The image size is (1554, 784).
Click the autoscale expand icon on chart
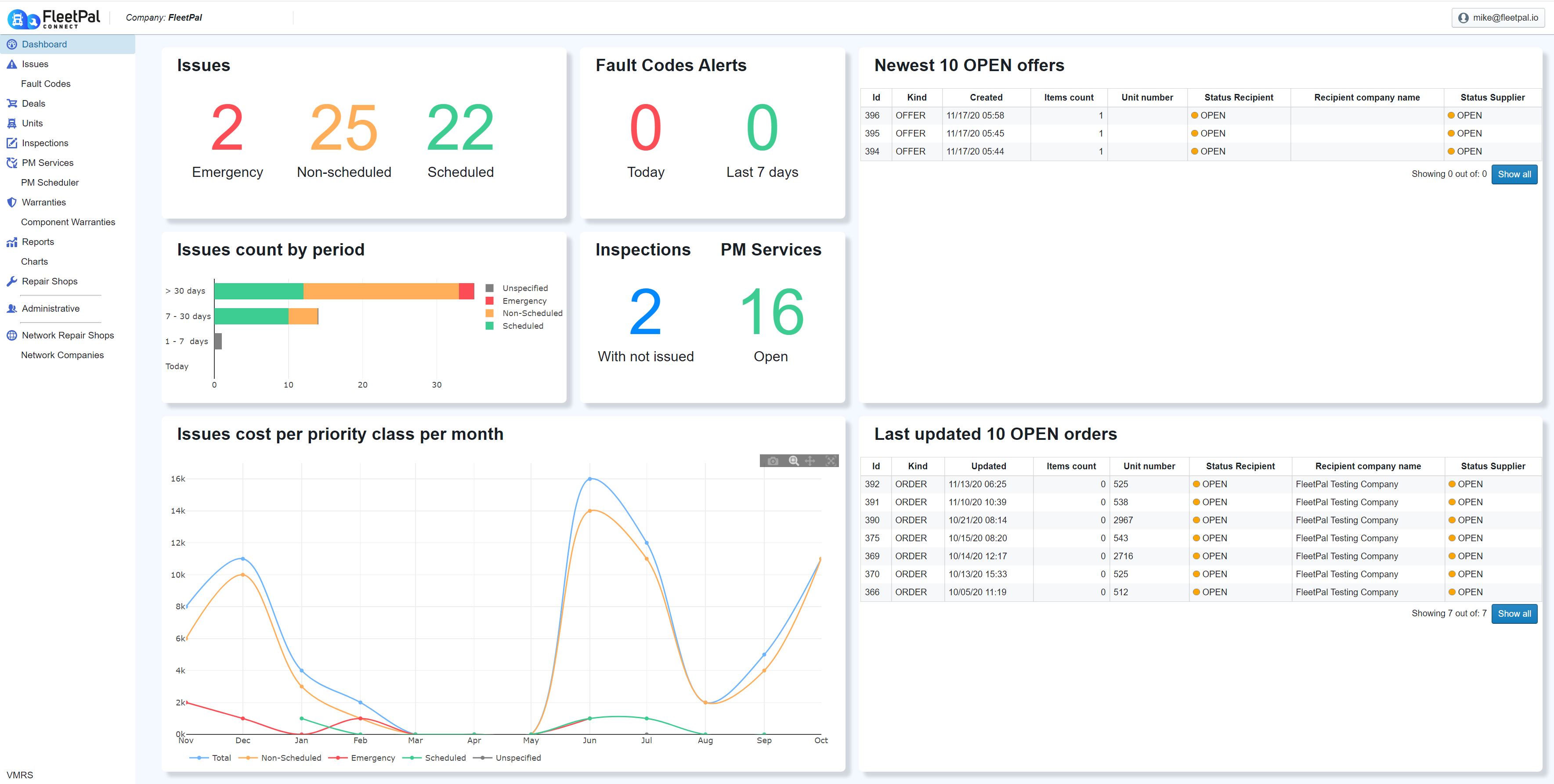tap(831, 461)
